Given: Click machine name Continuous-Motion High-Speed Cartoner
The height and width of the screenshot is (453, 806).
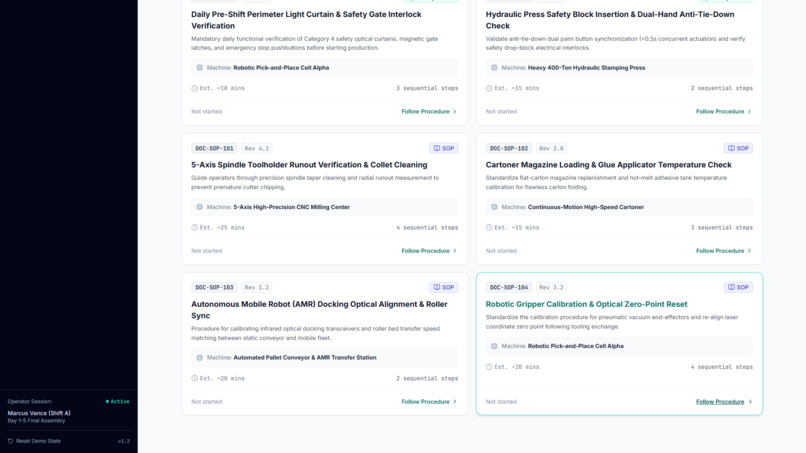Looking at the screenshot, I should 586,207.
